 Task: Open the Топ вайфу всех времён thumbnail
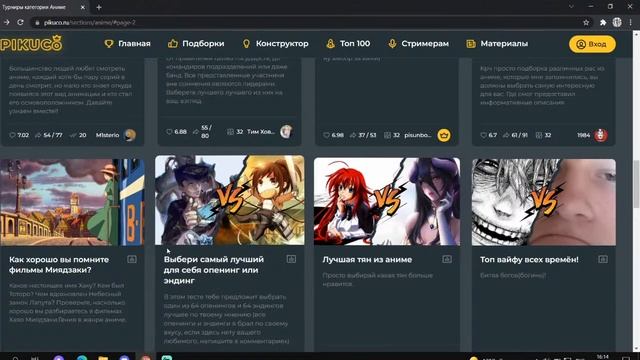coord(544,202)
